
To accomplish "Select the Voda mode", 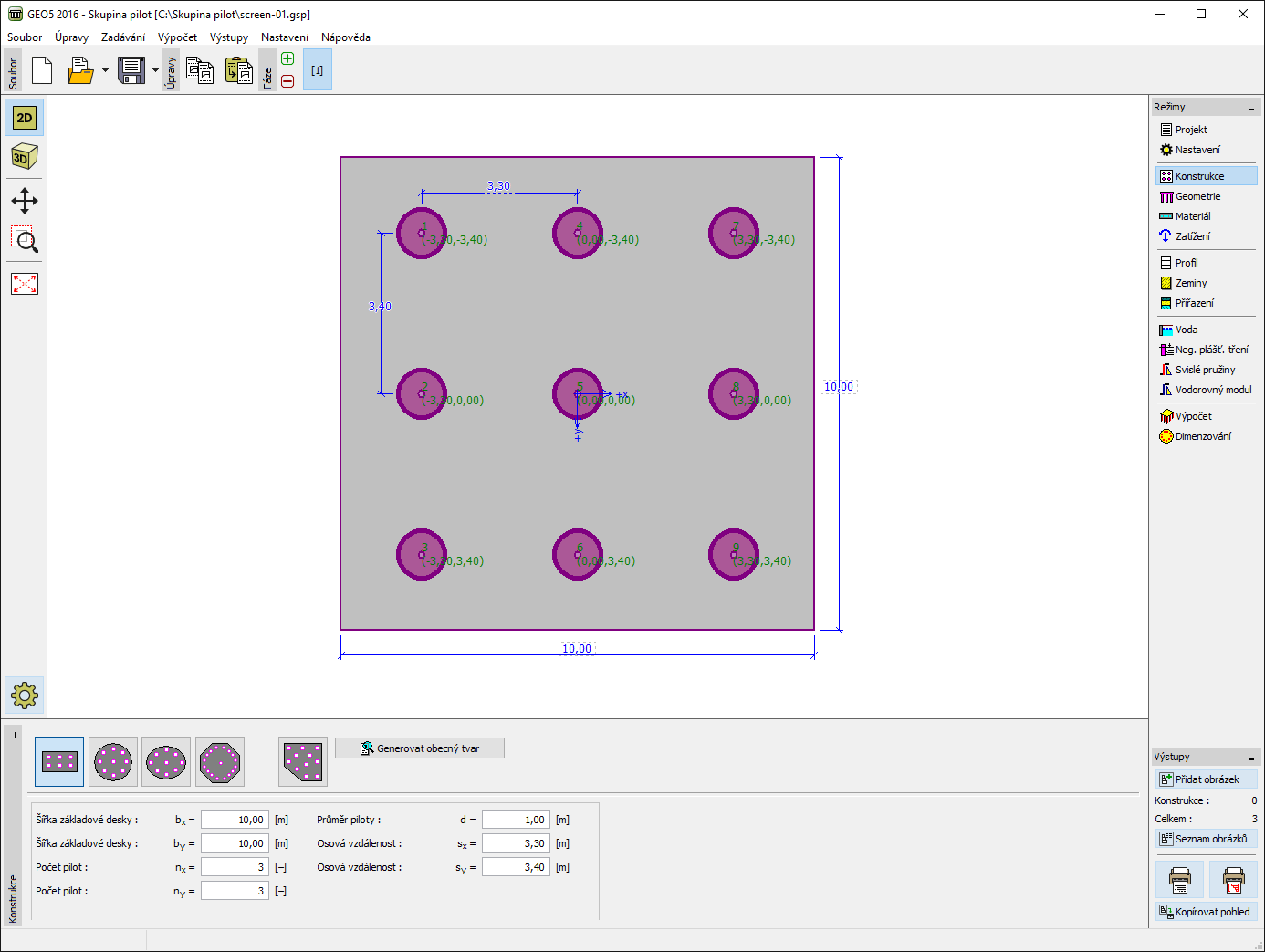I will point(1207,330).
